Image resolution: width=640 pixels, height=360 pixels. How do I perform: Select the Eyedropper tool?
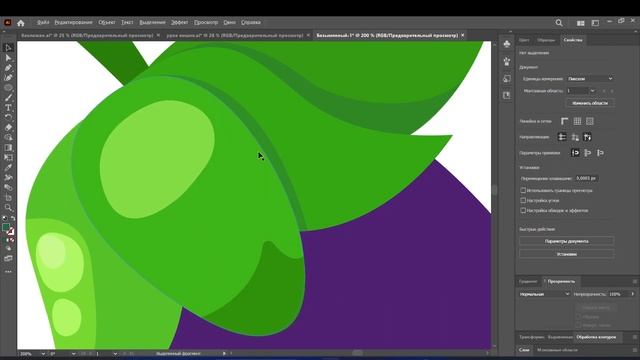(x=8, y=167)
